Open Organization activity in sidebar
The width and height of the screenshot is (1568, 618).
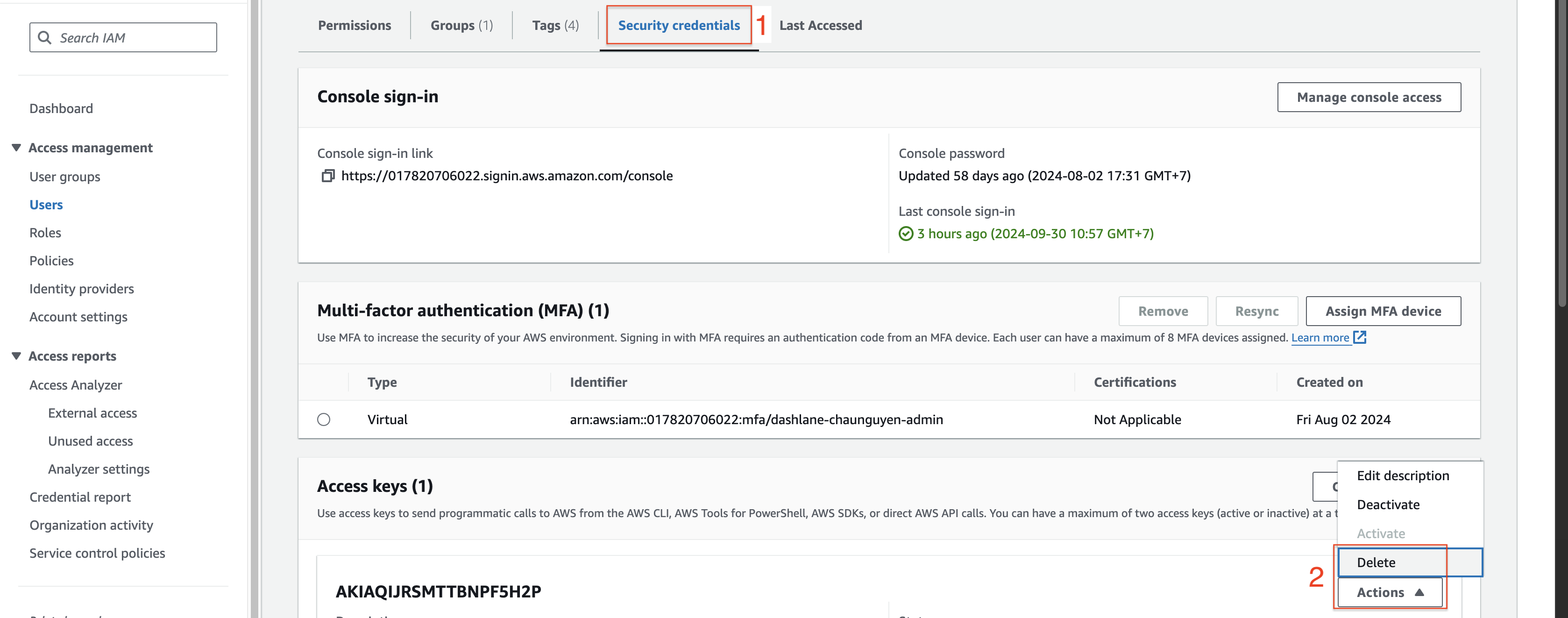91,525
